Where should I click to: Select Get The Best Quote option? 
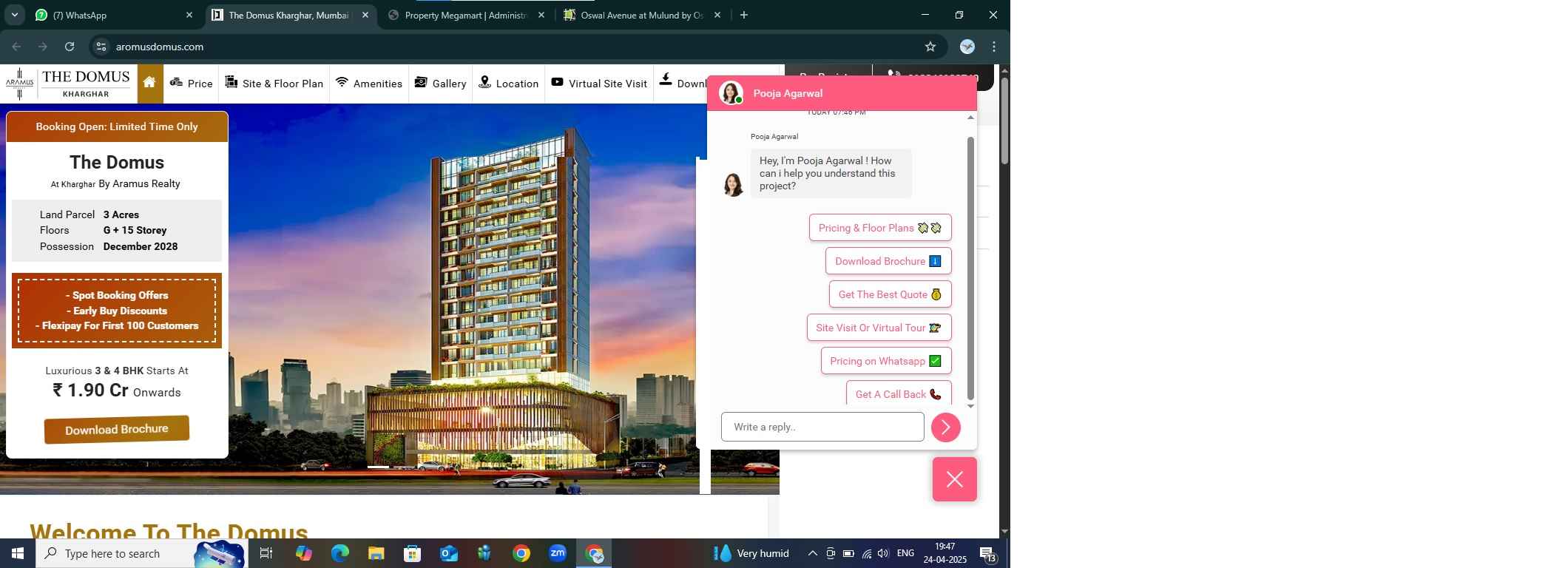(890, 294)
